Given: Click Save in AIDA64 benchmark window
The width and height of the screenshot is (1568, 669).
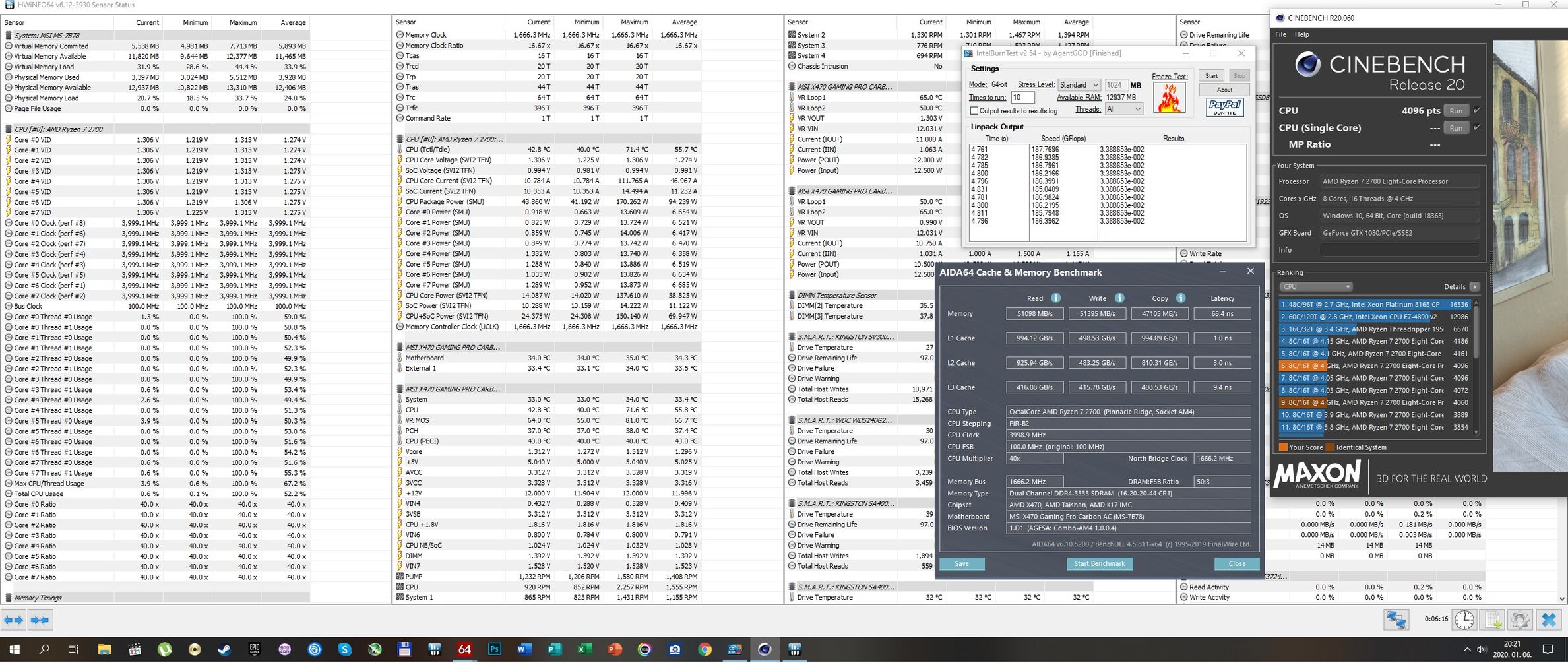Looking at the screenshot, I should tap(962, 563).
